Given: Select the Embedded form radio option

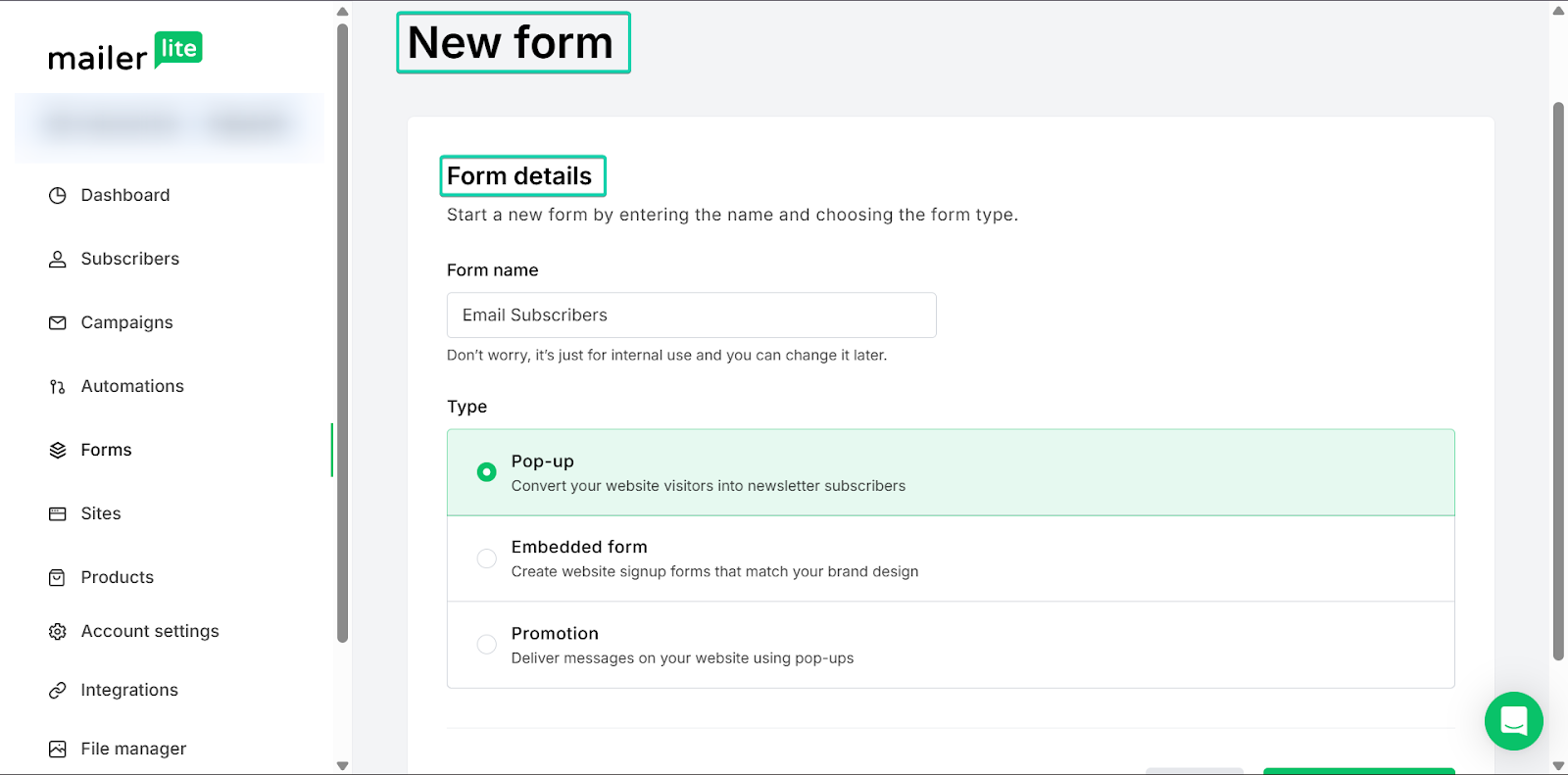Looking at the screenshot, I should [486, 558].
